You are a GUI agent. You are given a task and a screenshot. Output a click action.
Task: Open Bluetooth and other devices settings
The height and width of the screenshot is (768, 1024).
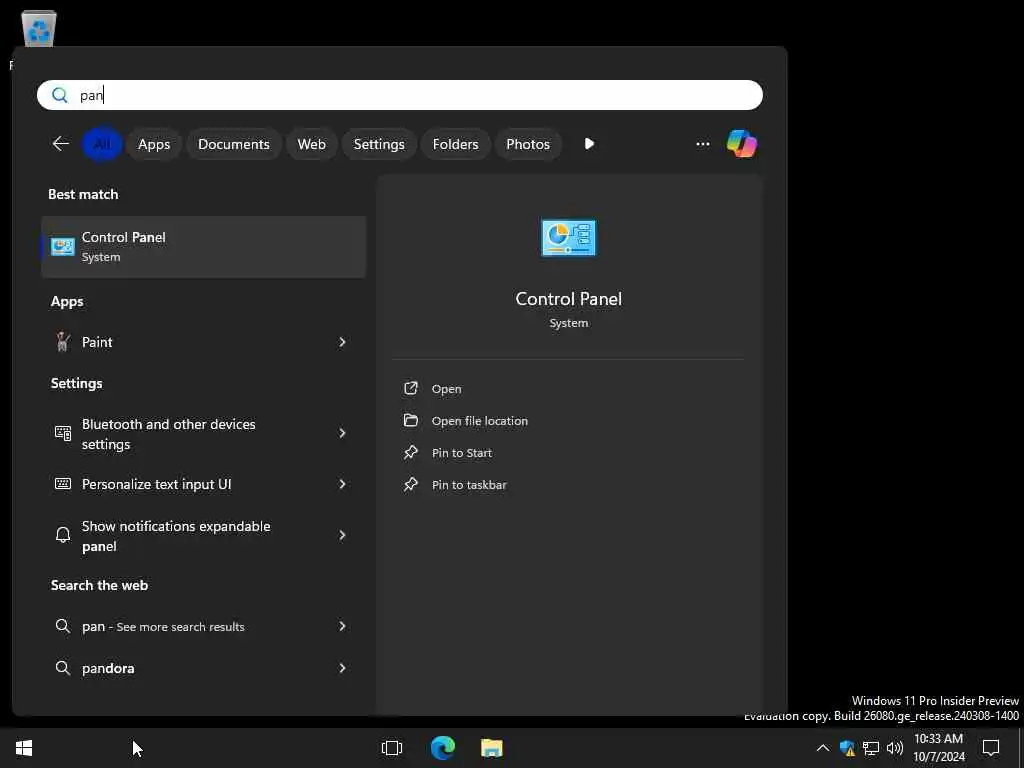203,434
